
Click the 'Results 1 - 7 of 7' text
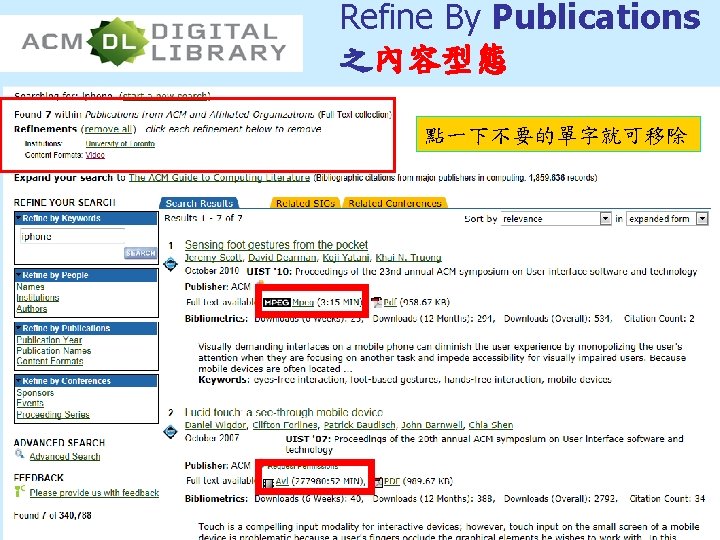pos(203,218)
